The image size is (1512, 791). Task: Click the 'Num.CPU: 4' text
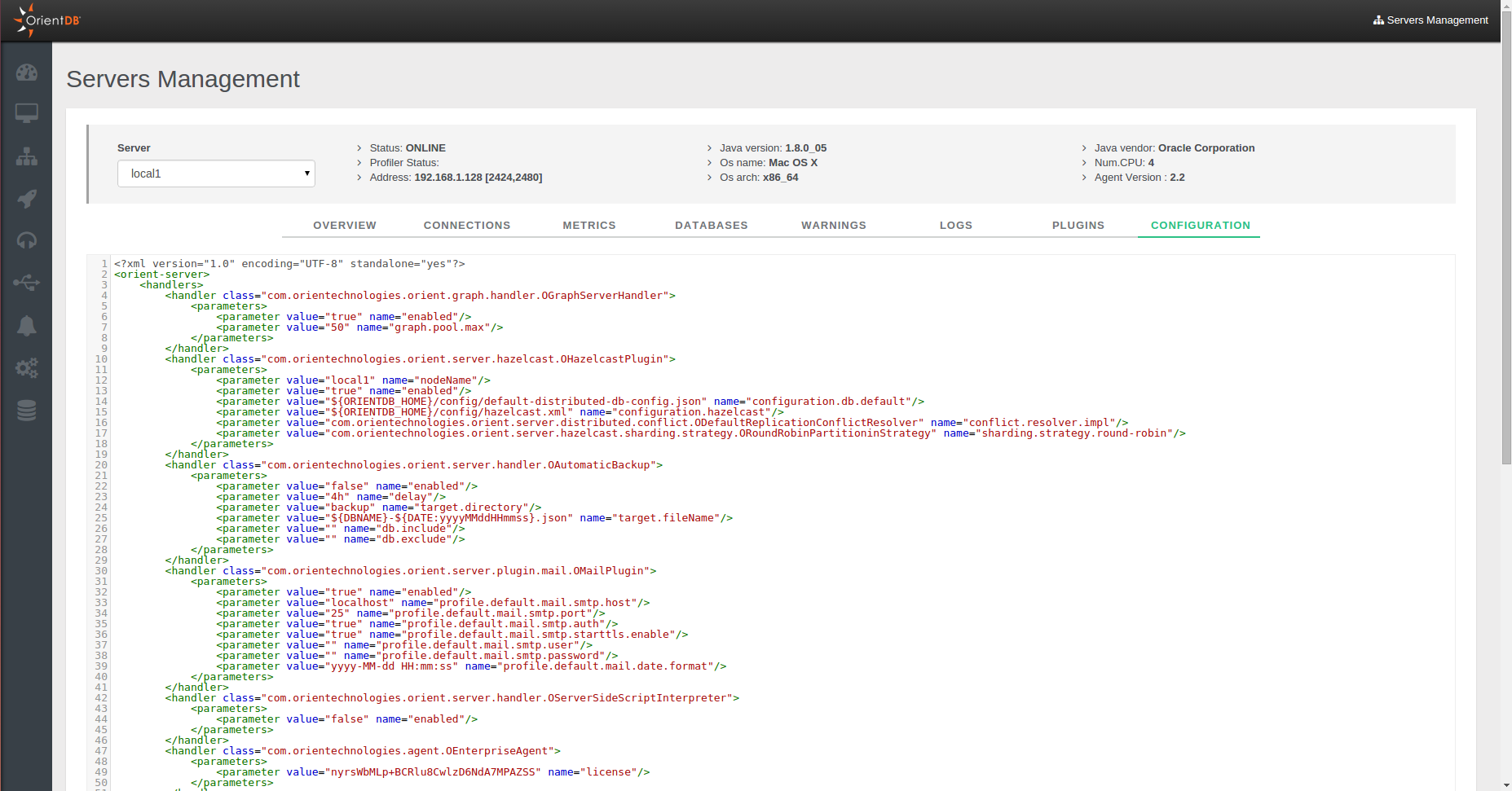click(x=1124, y=163)
